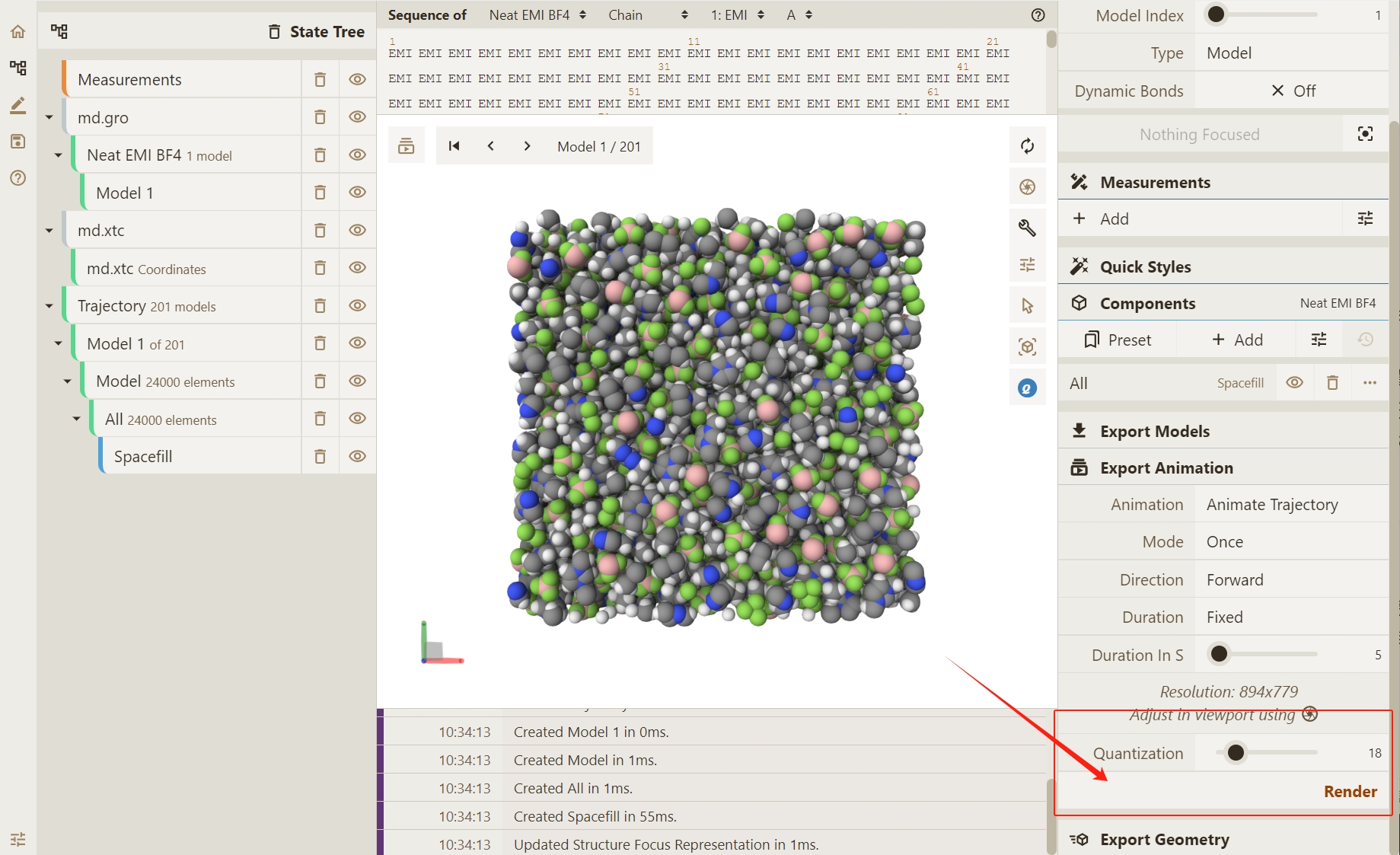The height and width of the screenshot is (855, 1400).
Task: Turn on Dynamic Bonds toggle
Action: point(1292,91)
